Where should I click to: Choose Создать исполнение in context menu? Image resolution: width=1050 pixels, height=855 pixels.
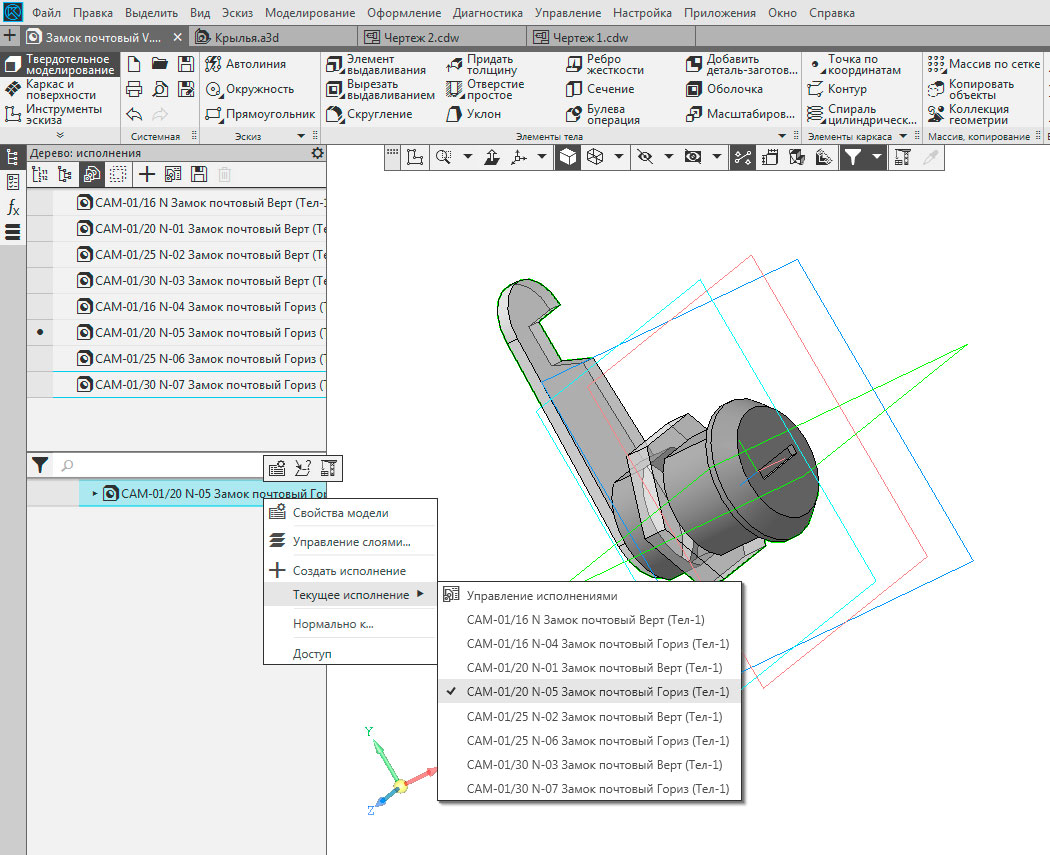tap(350, 570)
